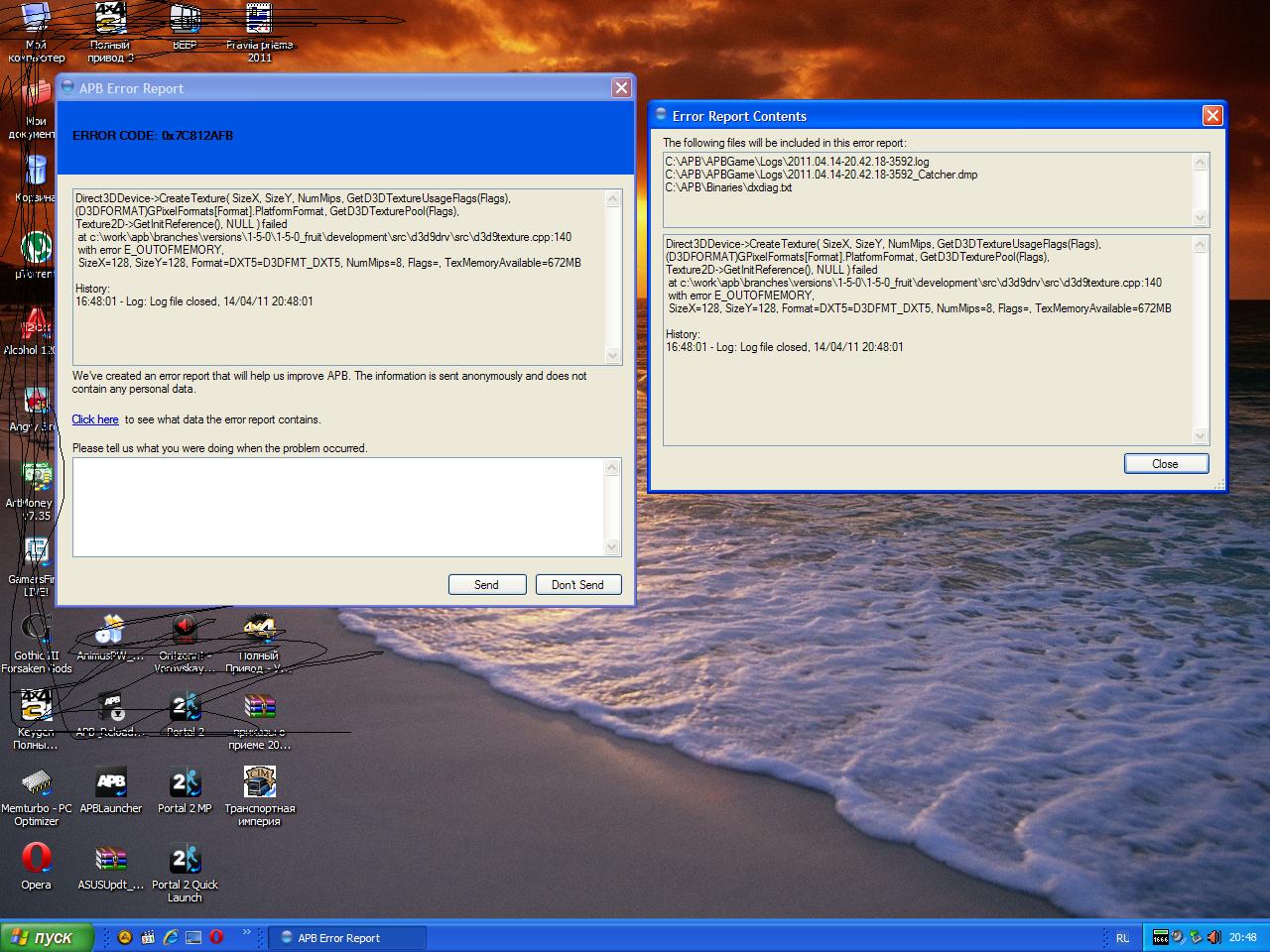
Task: Follow the Click here link for report data
Action: click(x=95, y=419)
